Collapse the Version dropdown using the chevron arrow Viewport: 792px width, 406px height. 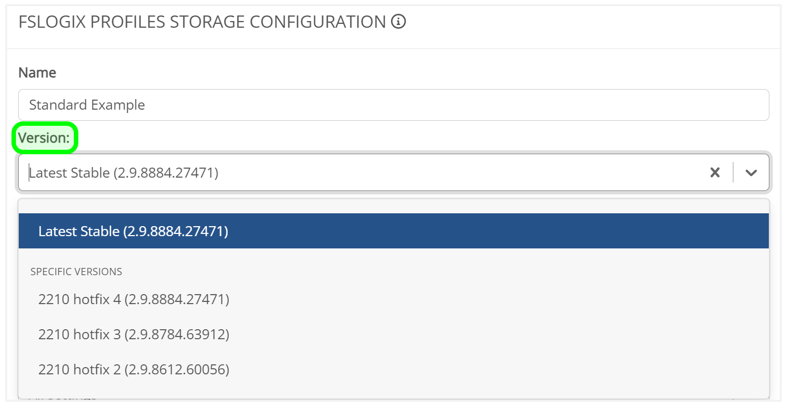click(751, 173)
